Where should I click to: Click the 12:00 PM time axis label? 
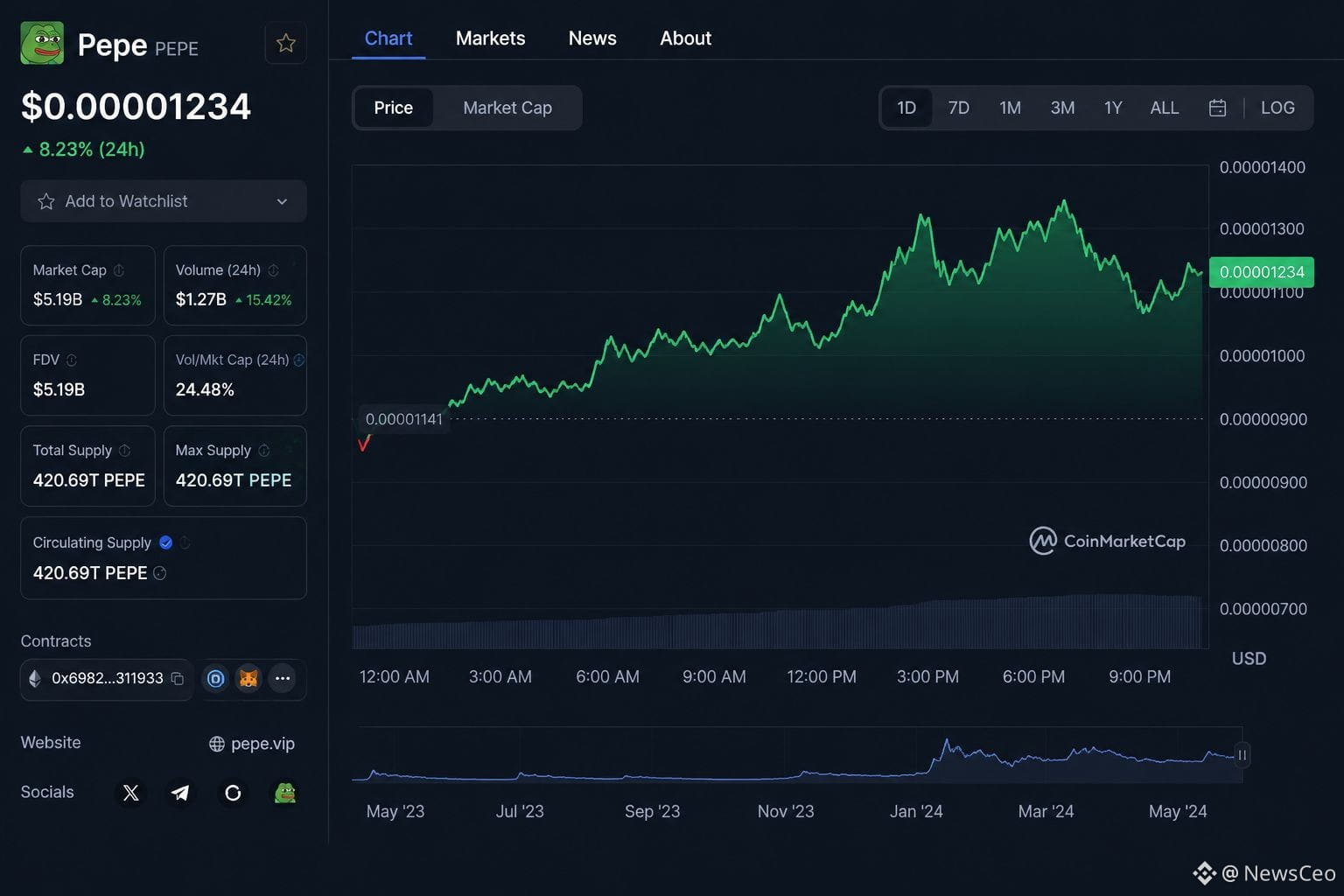pyautogui.click(x=822, y=677)
